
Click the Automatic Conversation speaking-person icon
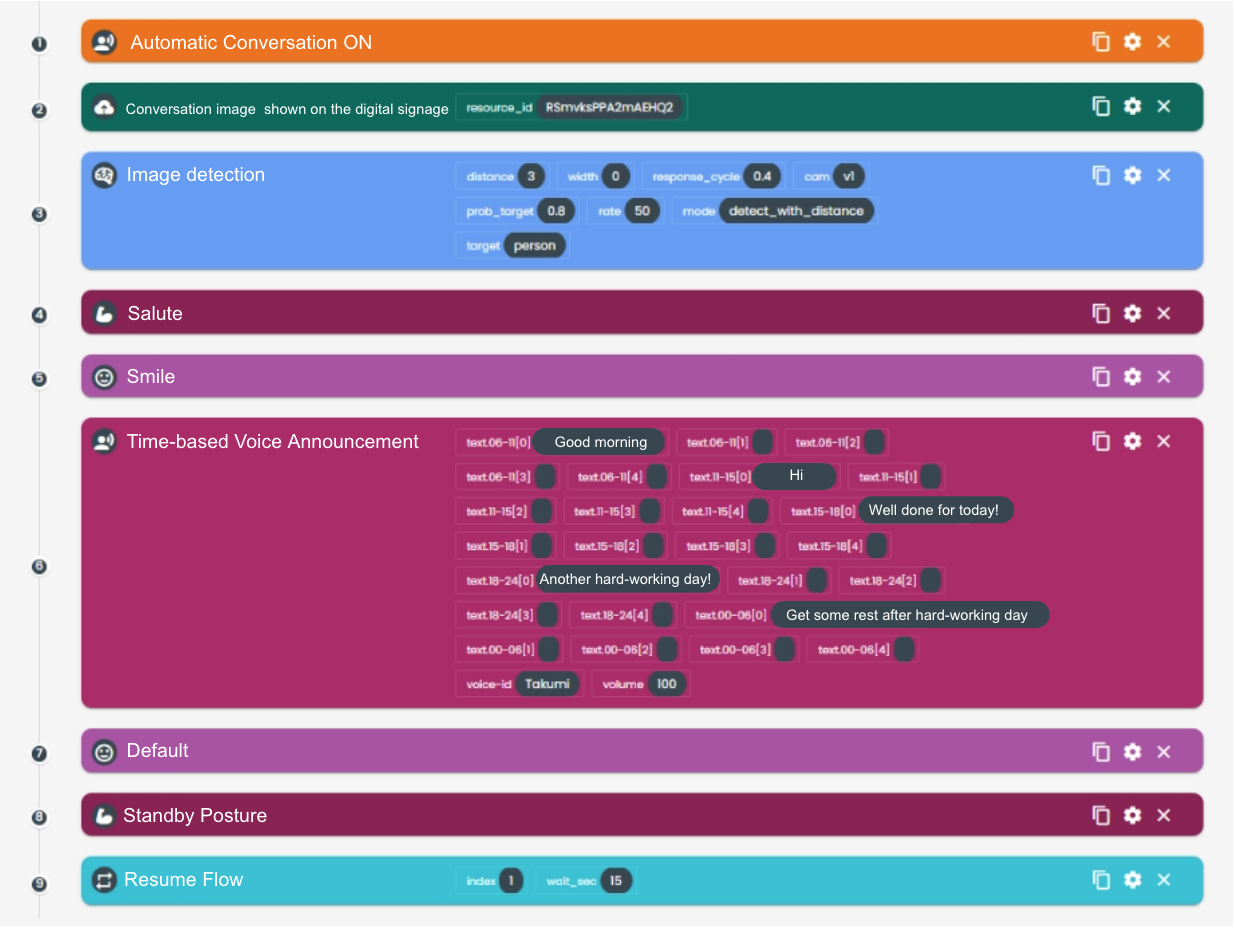click(x=105, y=42)
